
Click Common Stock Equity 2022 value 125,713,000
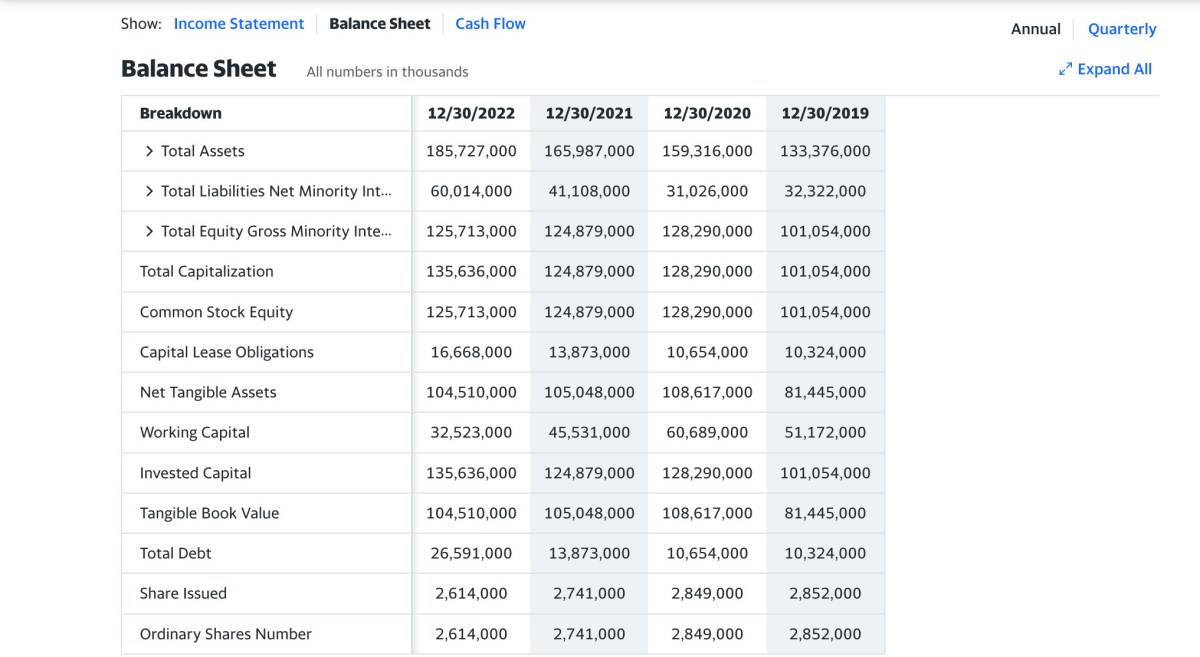(x=471, y=312)
